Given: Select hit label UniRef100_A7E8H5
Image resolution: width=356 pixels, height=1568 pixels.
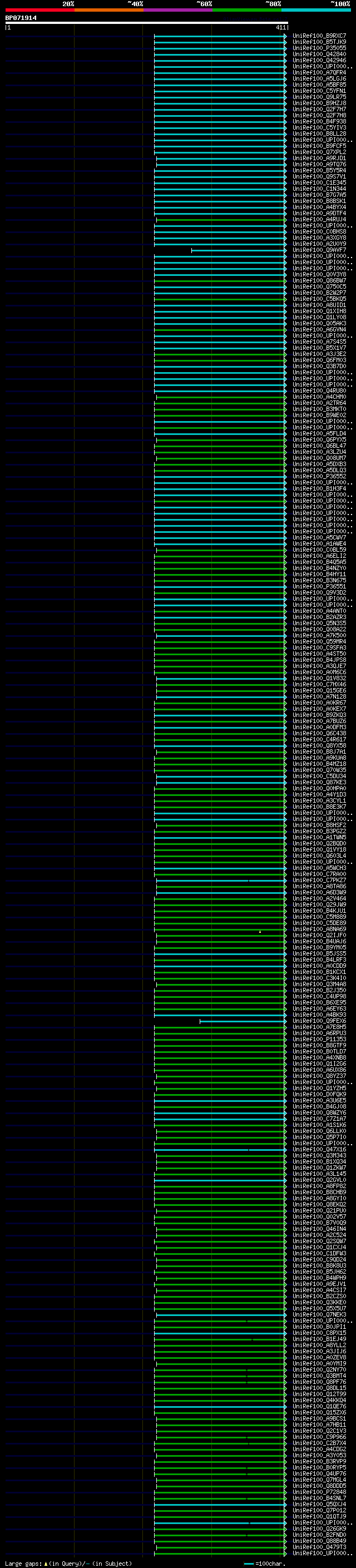Looking at the screenshot, I should click(x=319, y=1027).
